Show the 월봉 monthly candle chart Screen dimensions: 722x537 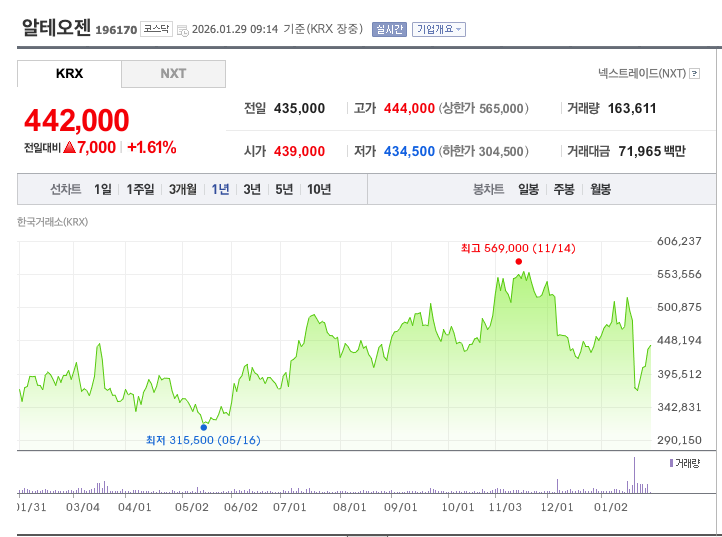(600, 189)
